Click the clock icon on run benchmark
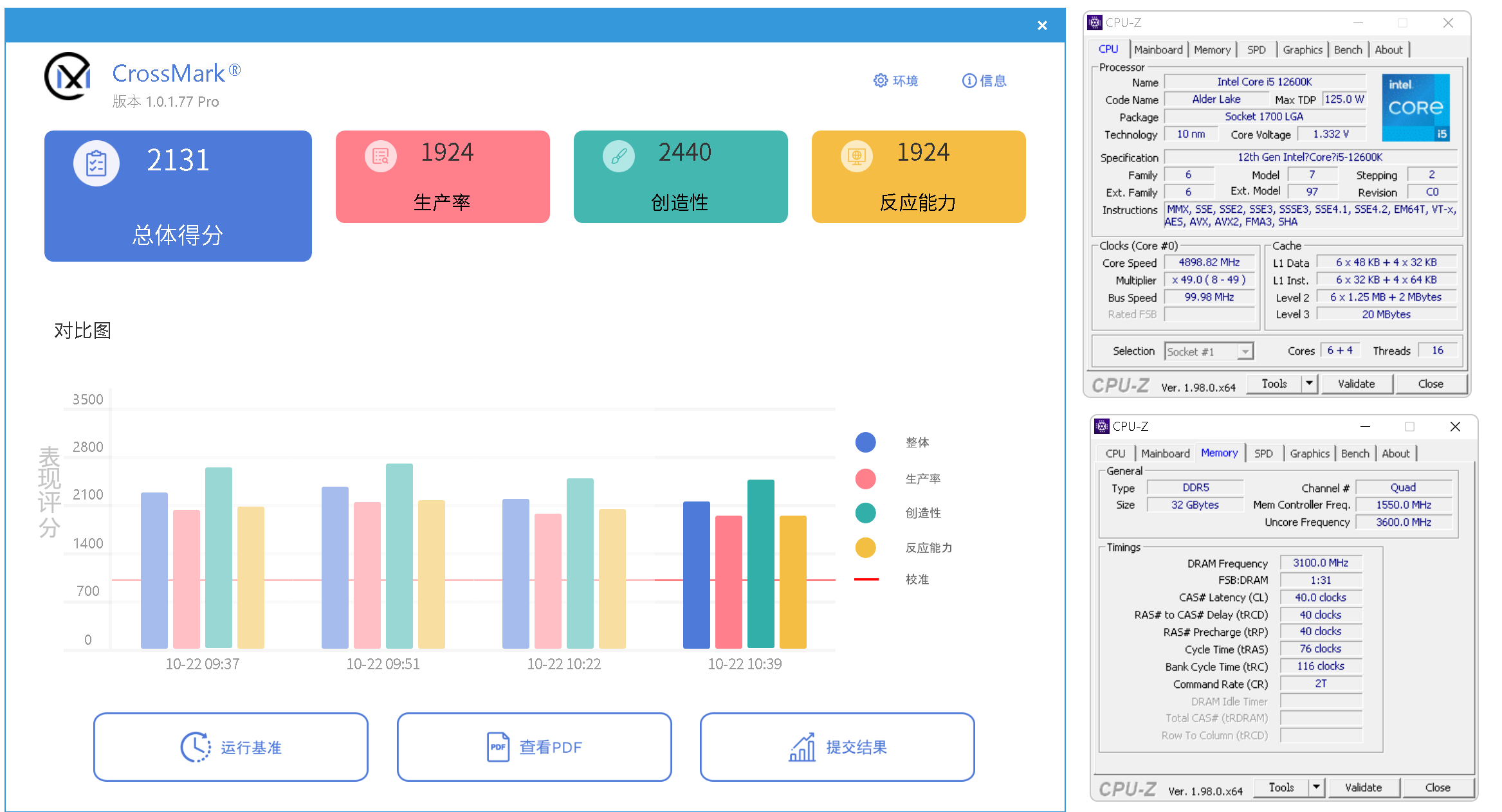Image resolution: width=1502 pixels, height=812 pixels. click(196, 747)
